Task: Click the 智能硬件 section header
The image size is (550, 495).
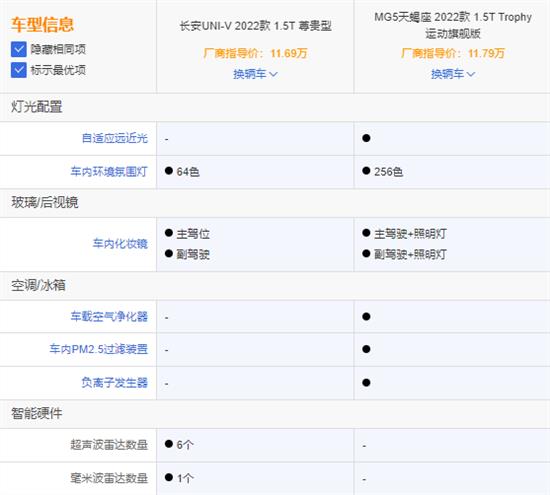Action: 36,414
